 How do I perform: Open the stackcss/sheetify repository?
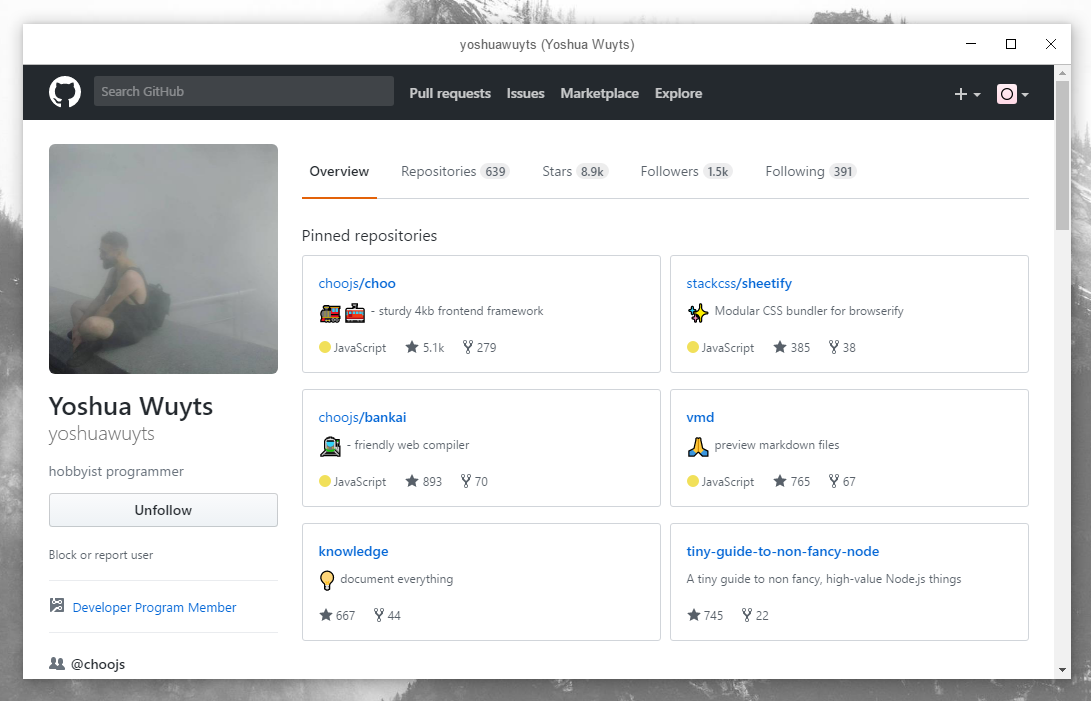739,283
